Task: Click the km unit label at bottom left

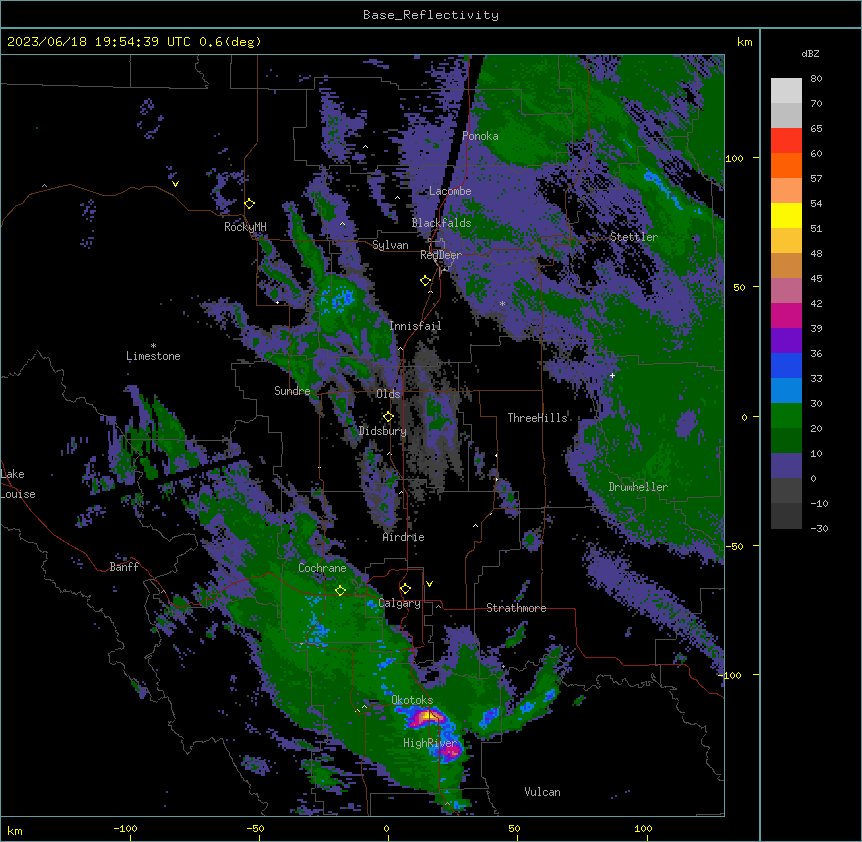Action: (15, 831)
